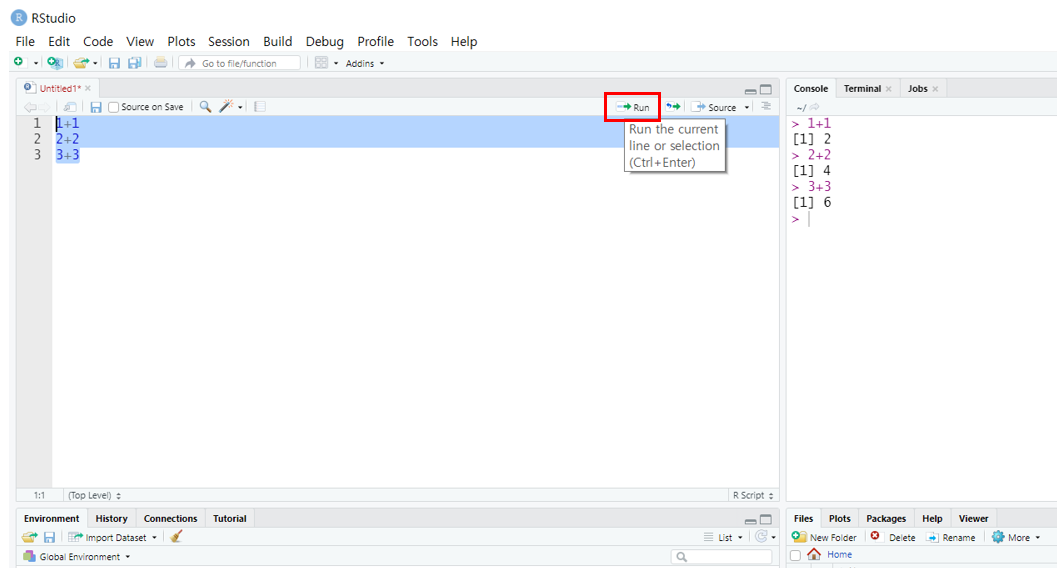The image size is (1057, 568).
Task: Click the New File icon
Action: point(18,63)
